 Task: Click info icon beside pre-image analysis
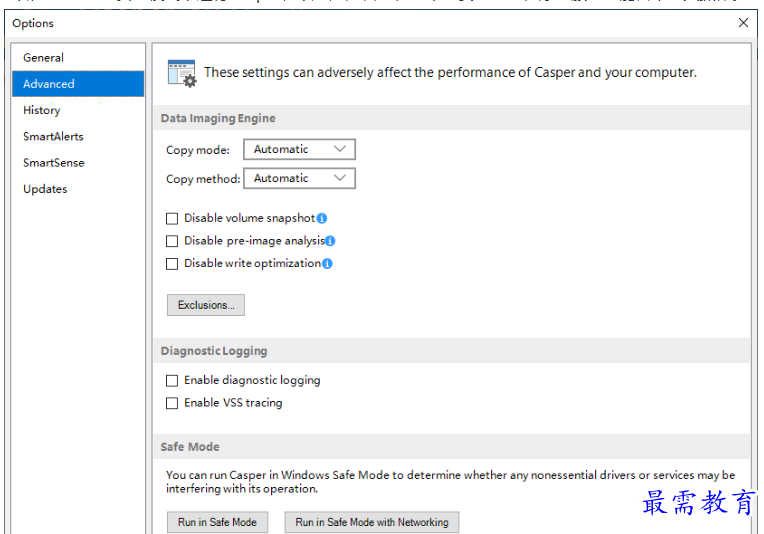click(330, 241)
